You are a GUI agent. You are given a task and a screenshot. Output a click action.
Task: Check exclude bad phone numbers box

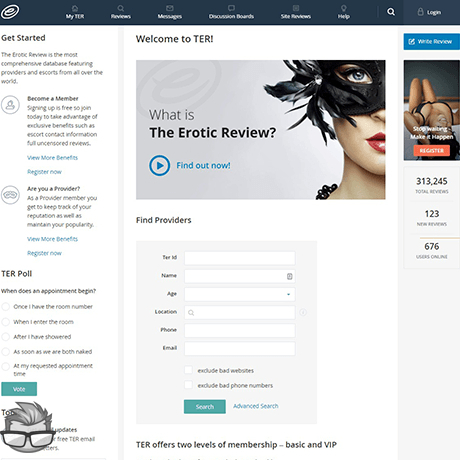pyautogui.click(x=188, y=385)
